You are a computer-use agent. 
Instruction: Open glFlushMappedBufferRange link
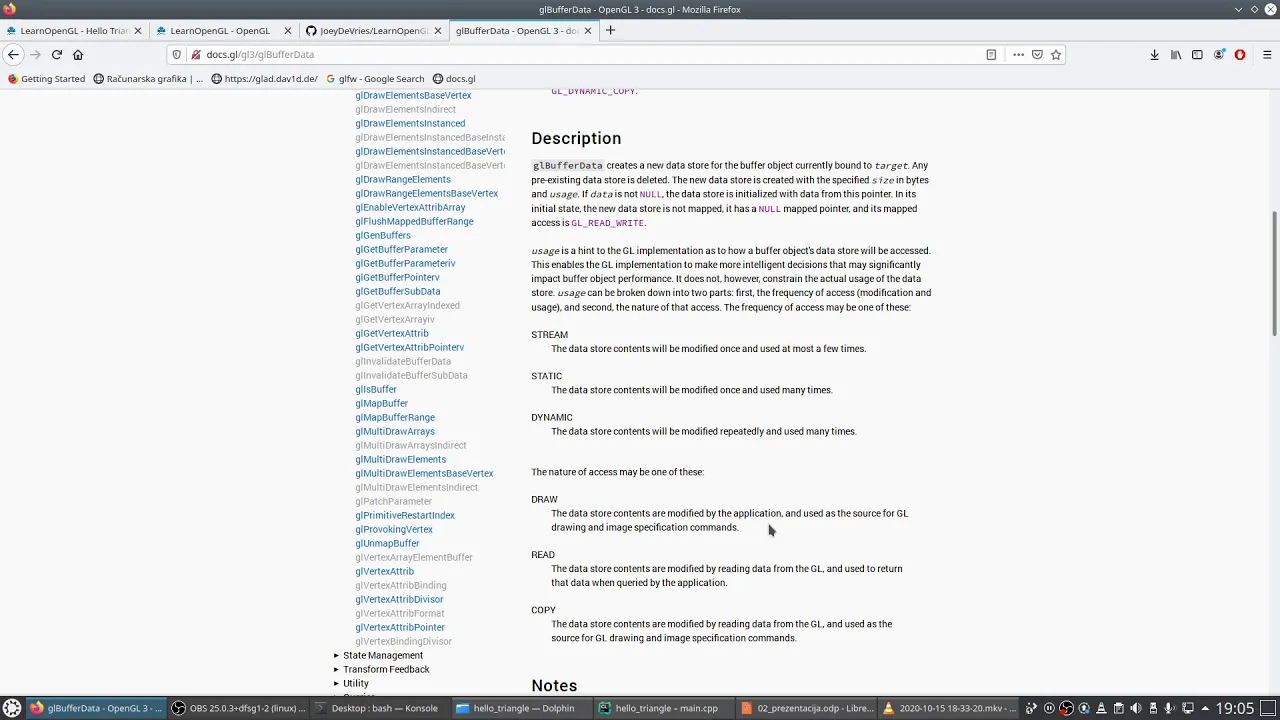tap(414, 222)
